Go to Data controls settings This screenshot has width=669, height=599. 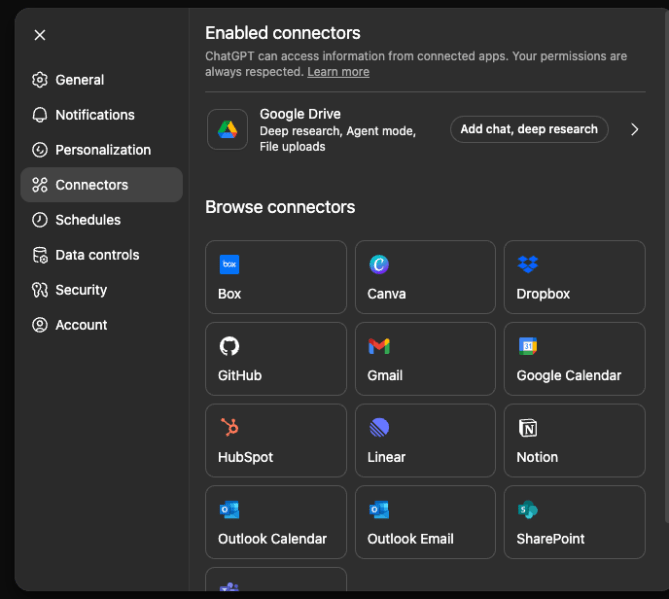click(x=96, y=255)
